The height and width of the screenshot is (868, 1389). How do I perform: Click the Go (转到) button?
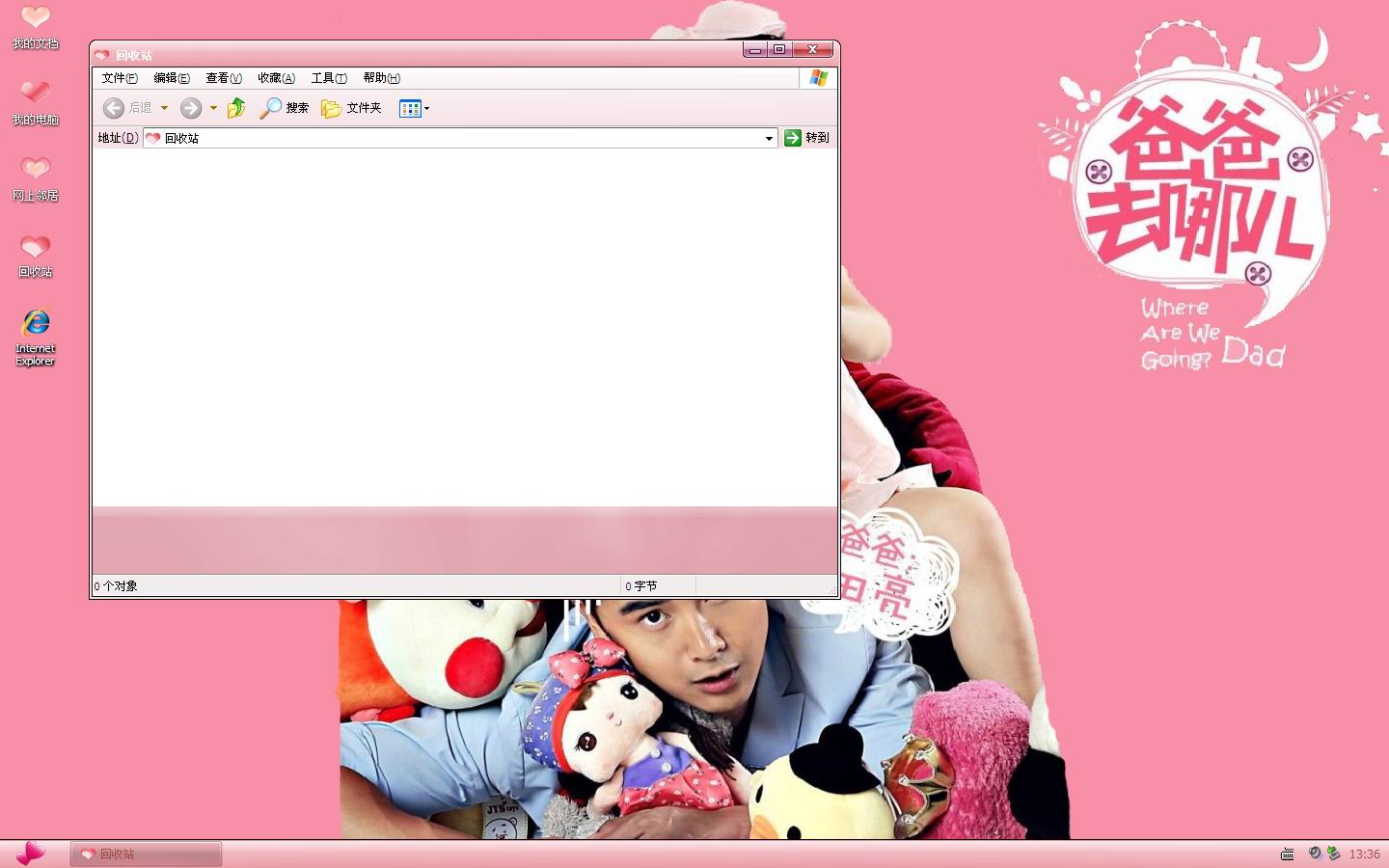click(x=806, y=138)
